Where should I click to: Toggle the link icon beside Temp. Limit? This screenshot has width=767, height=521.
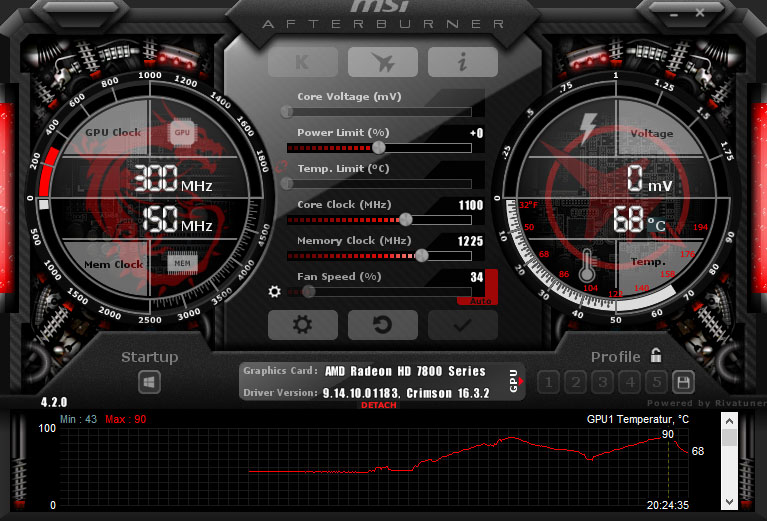281,167
